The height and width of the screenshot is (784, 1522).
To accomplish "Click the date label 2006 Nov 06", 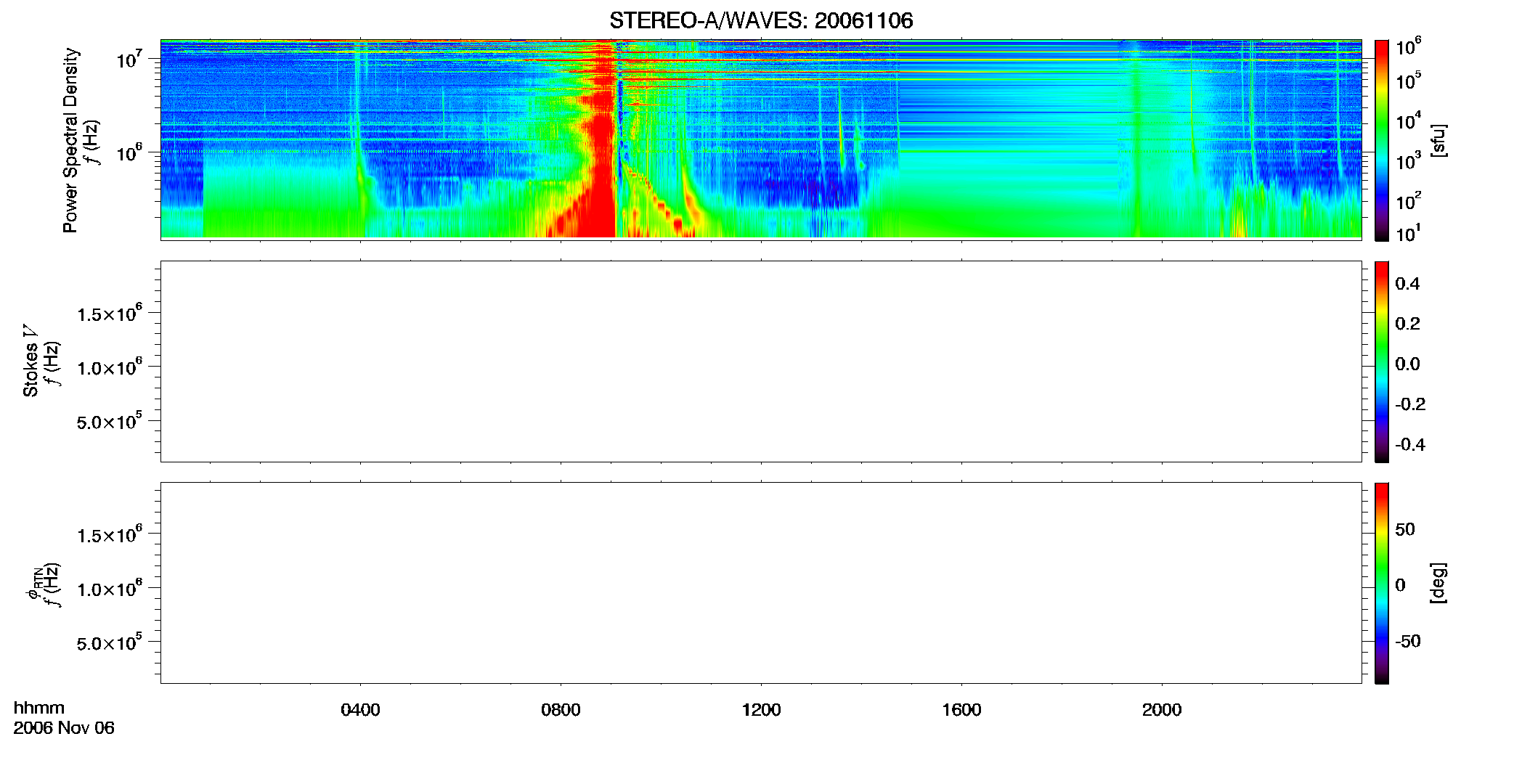I will (64, 728).
